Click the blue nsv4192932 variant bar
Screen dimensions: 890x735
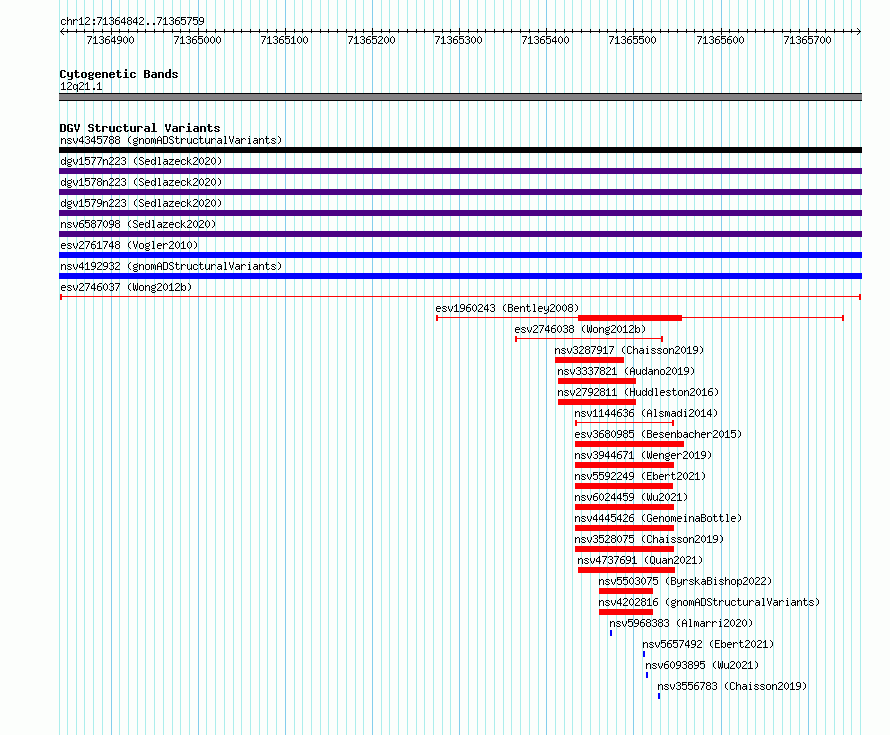tap(460, 276)
